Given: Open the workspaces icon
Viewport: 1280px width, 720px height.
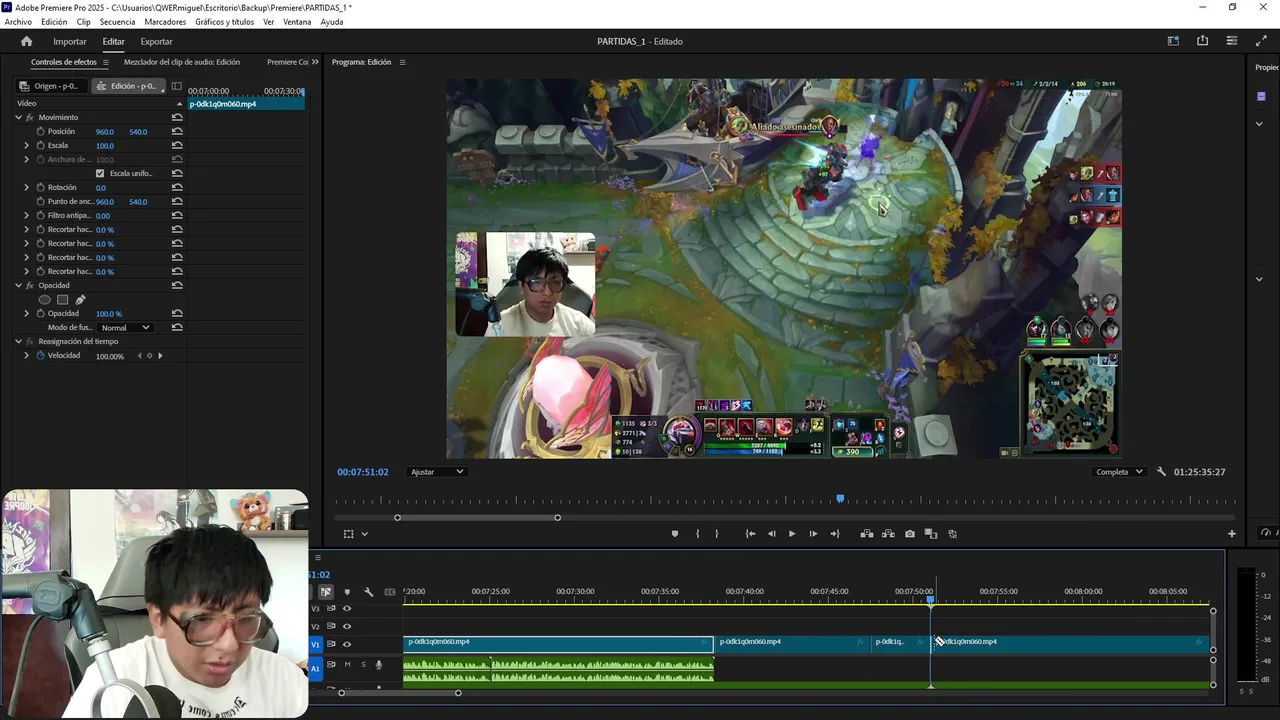Looking at the screenshot, I should [1173, 41].
